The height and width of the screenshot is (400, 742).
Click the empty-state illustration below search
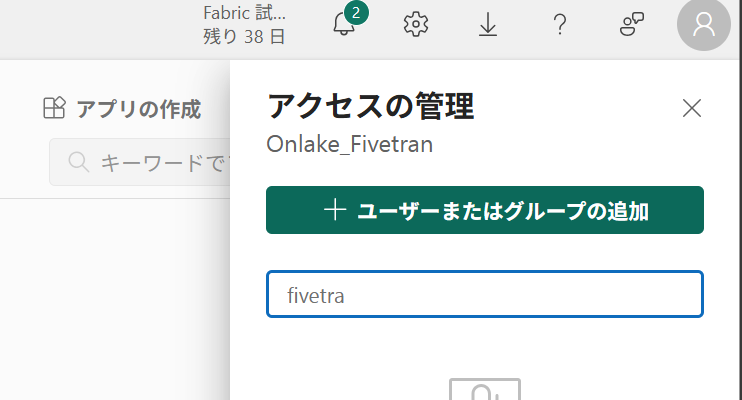[485, 389]
